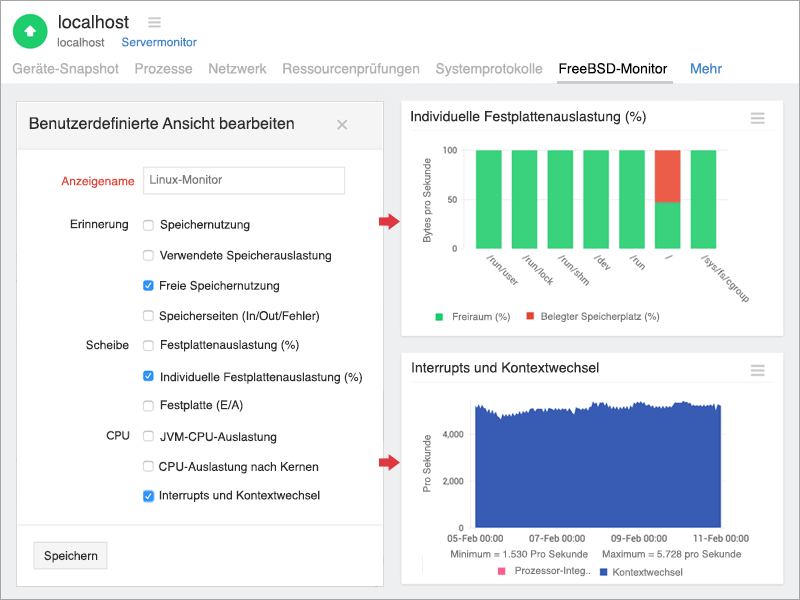
Task: Open the Systemprotokolle tab
Action: click(488, 69)
